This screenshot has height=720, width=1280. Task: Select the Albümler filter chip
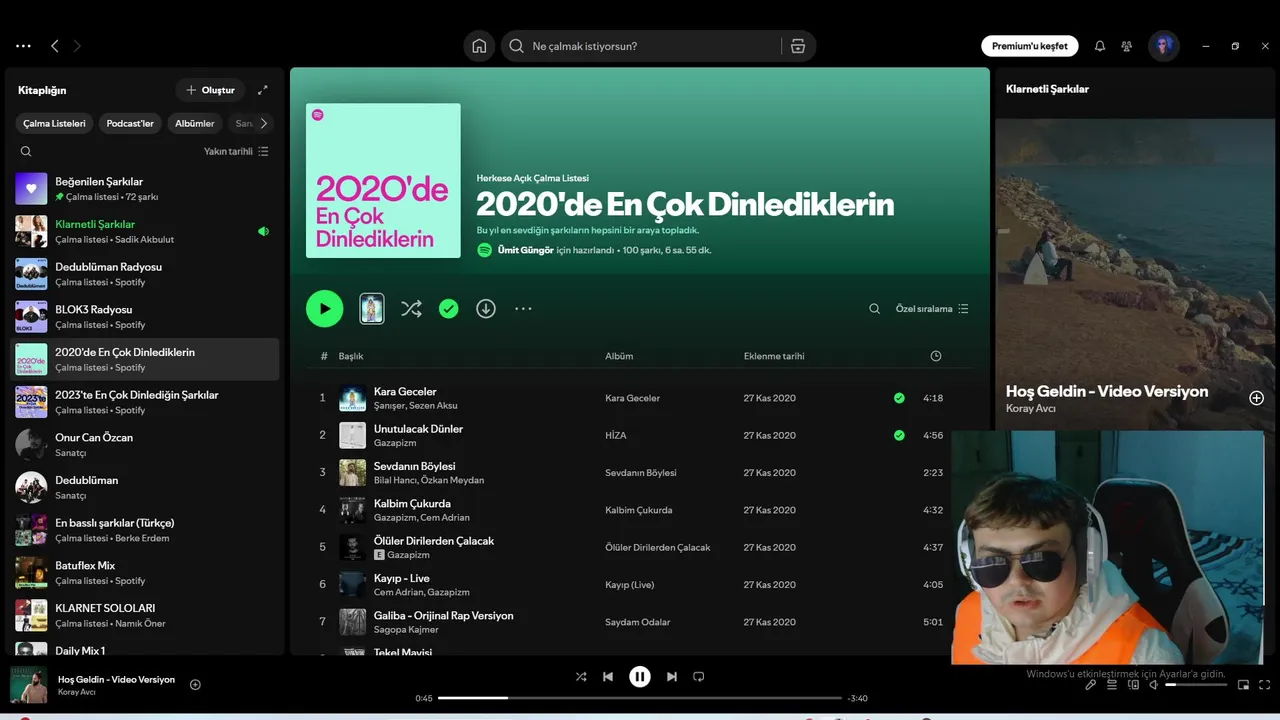click(195, 124)
